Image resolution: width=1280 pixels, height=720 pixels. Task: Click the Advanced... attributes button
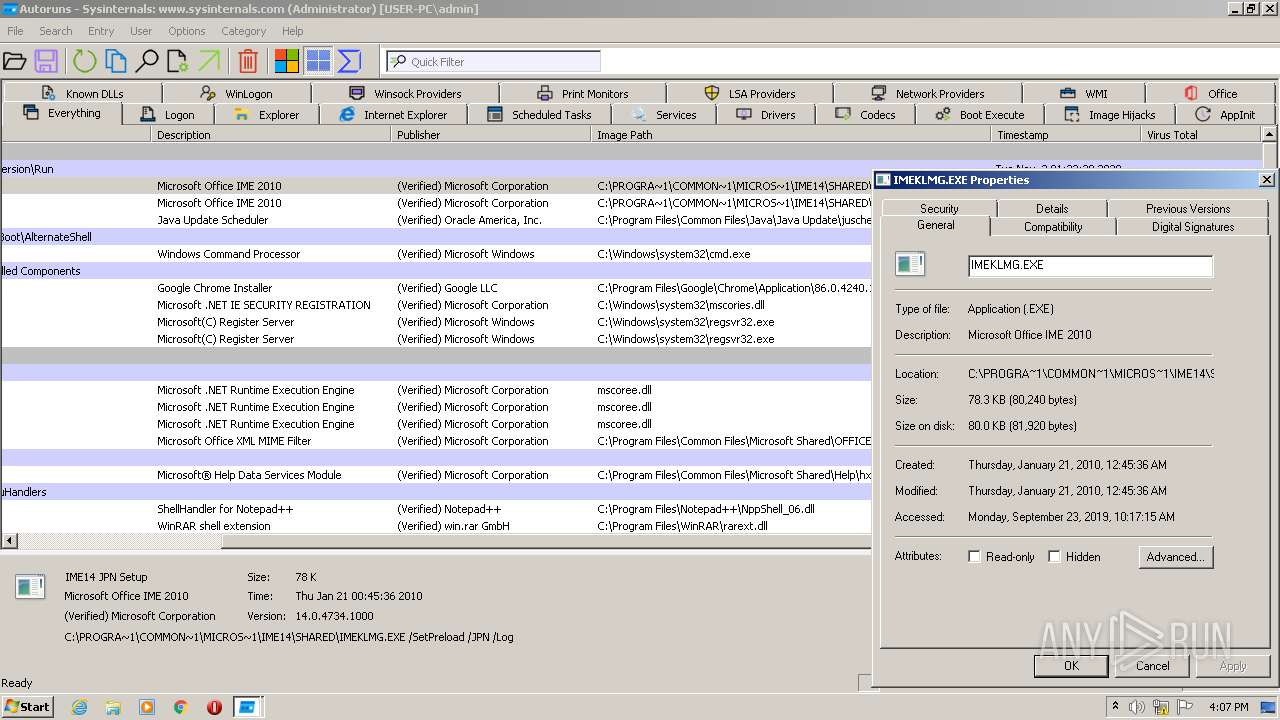click(1176, 557)
